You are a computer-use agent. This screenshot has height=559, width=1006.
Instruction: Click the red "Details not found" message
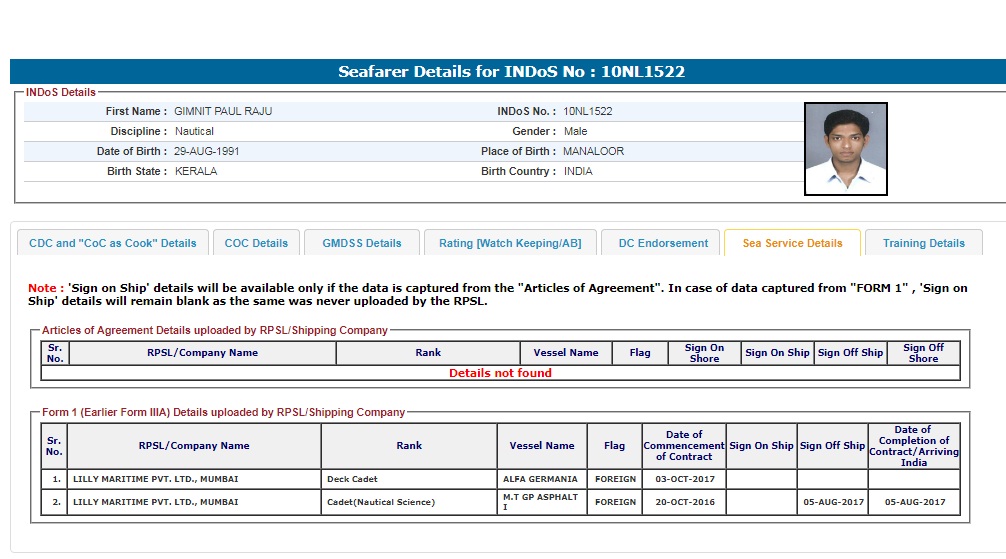pyautogui.click(x=500, y=373)
